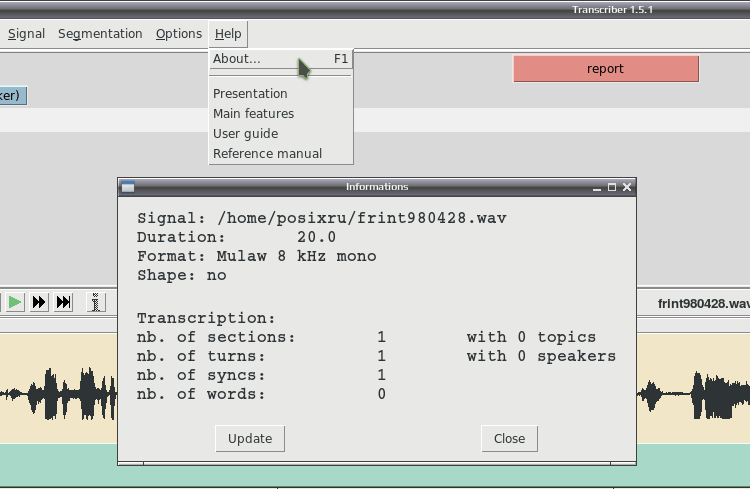Click Update in the Informations dialog

[250, 439]
